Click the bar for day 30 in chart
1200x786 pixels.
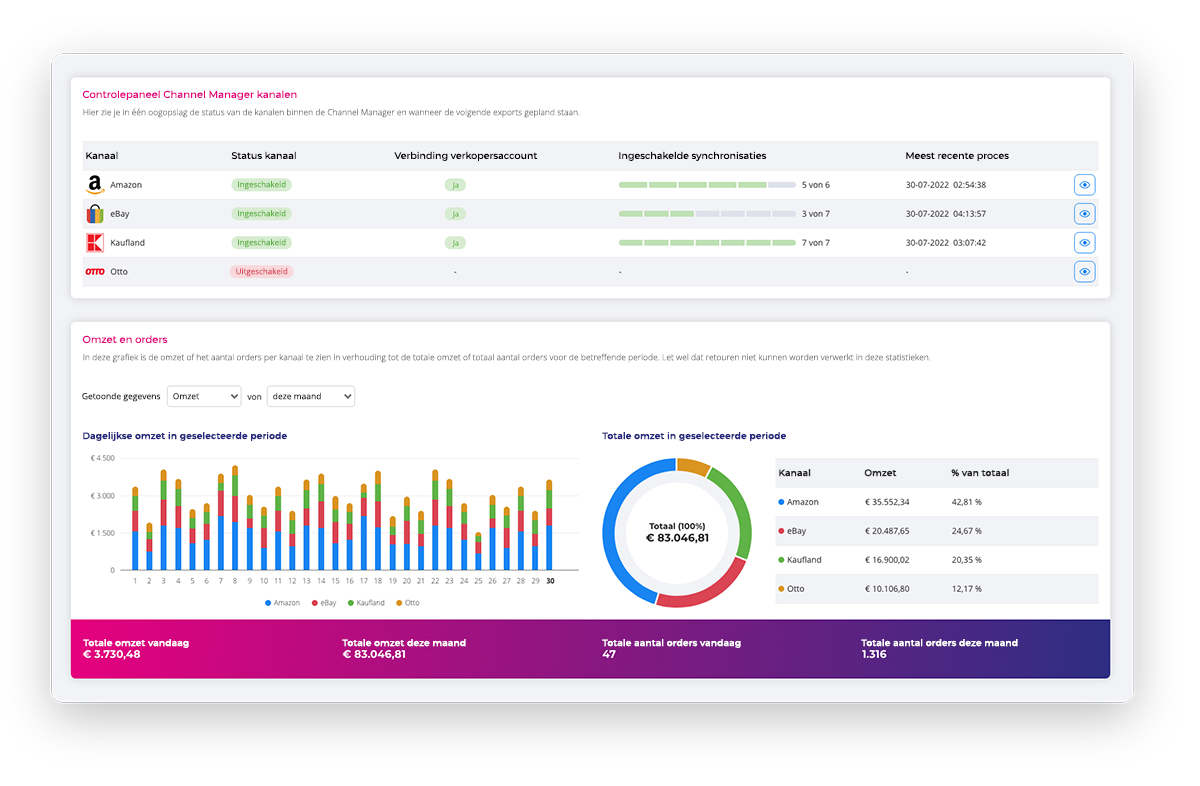click(x=549, y=525)
